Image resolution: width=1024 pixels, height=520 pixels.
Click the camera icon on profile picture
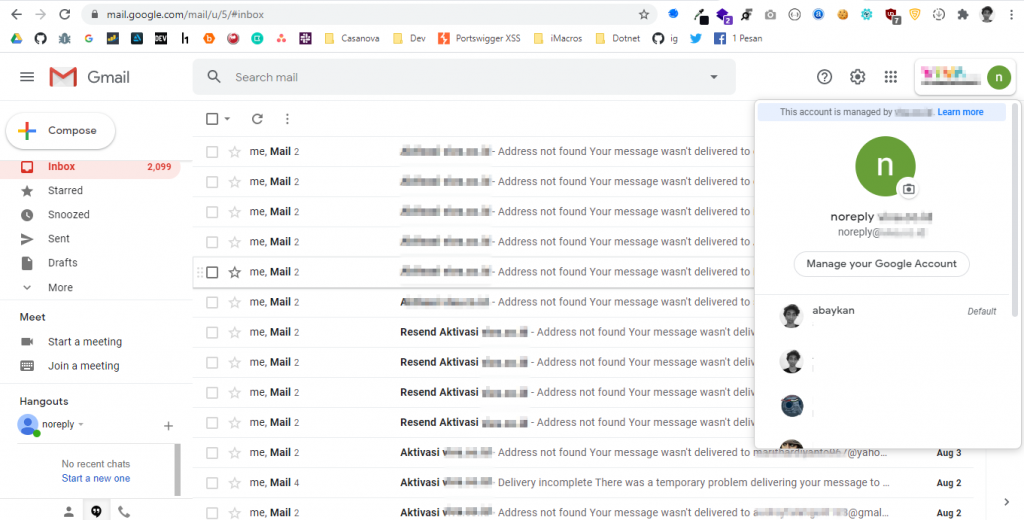coord(907,188)
